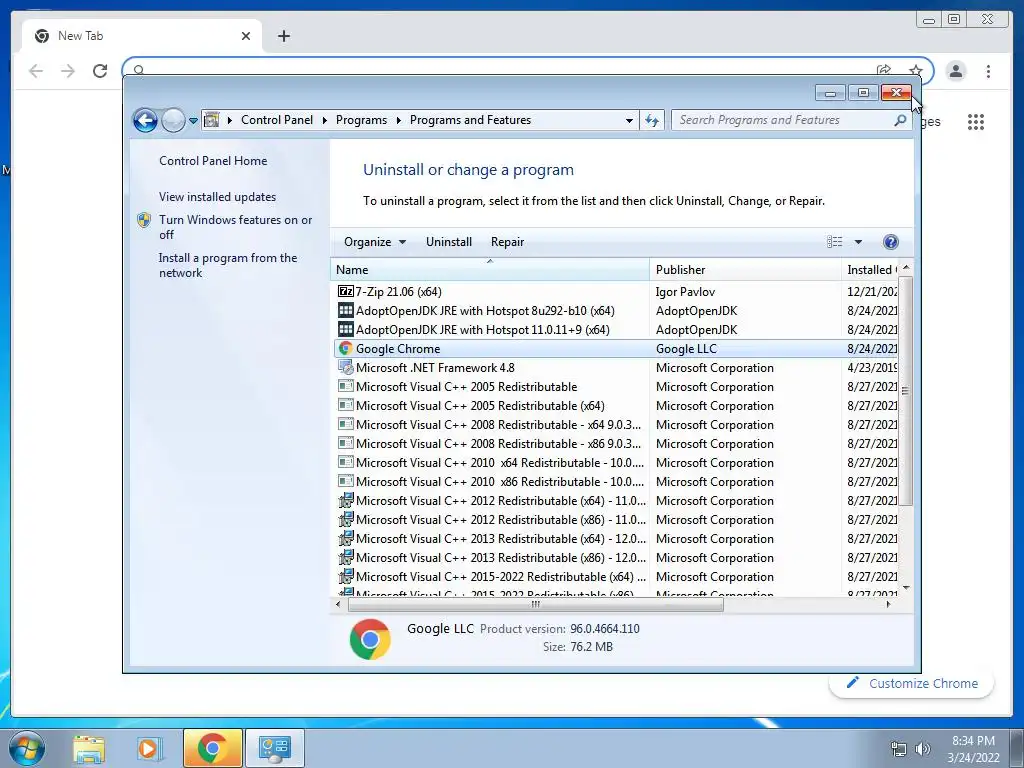Close the New Tab in Chrome
Screen dimensions: 1024x768
(x=246, y=36)
